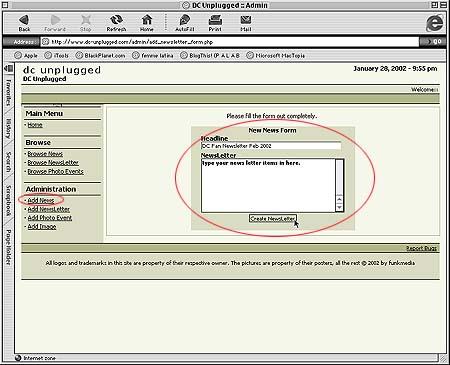Expand the Scrapbook side tab
This screenshot has width=450, height=365.
[8, 201]
